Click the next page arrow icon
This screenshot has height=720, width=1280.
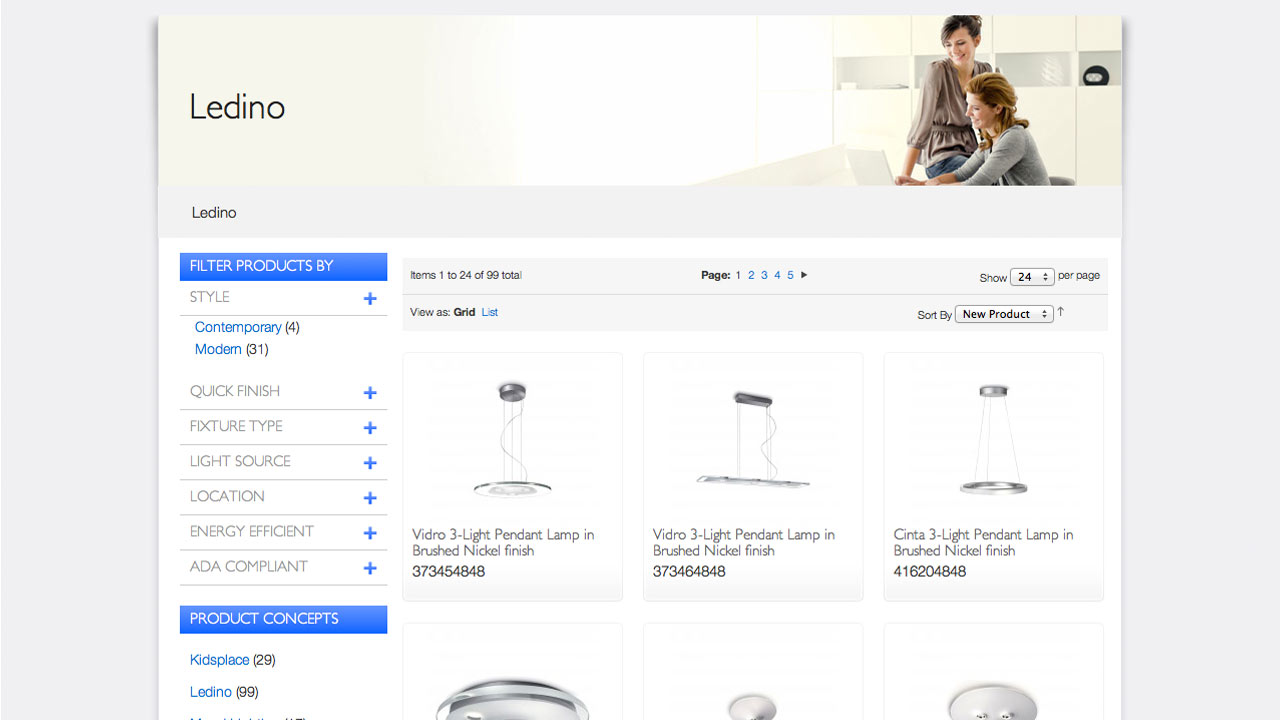804,275
